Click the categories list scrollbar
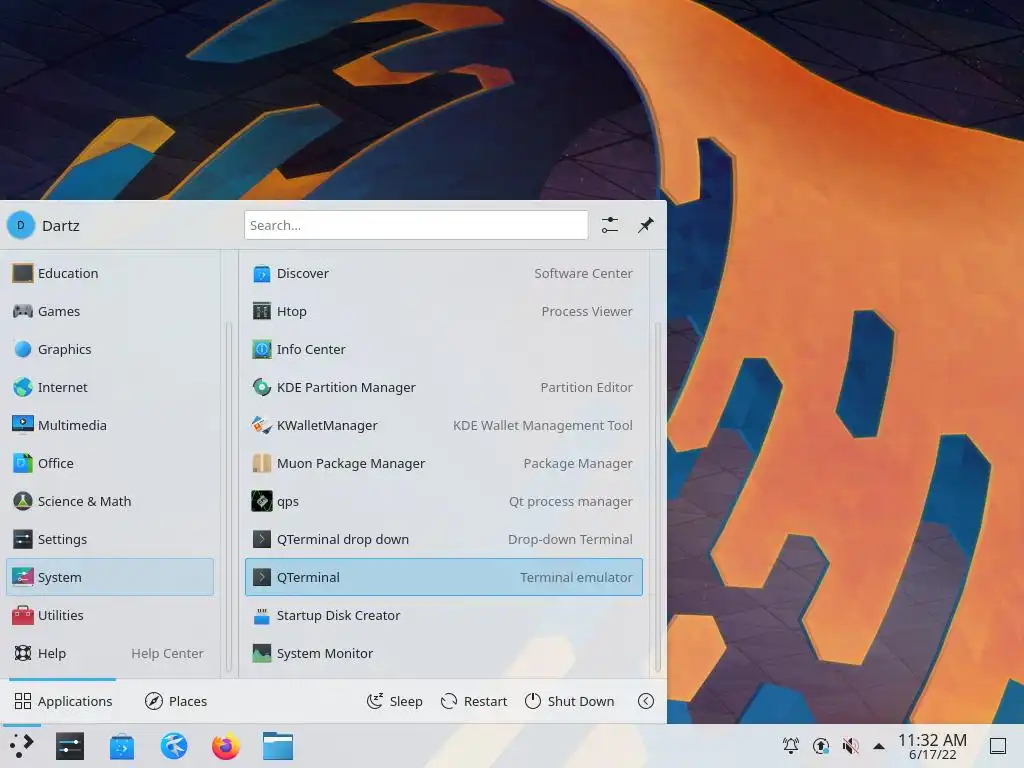The width and height of the screenshot is (1024, 768). pyautogui.click(x=229, y=496)
